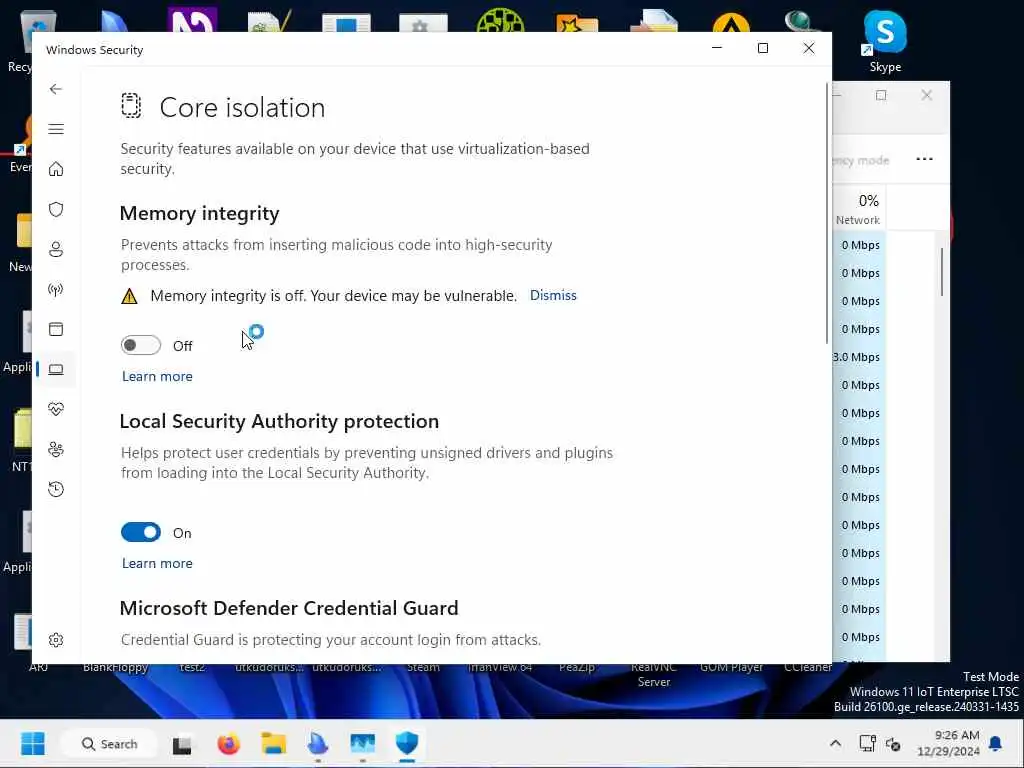Open Learn more under Memory integrity
1024x768 pixels.
coord(157,376)
